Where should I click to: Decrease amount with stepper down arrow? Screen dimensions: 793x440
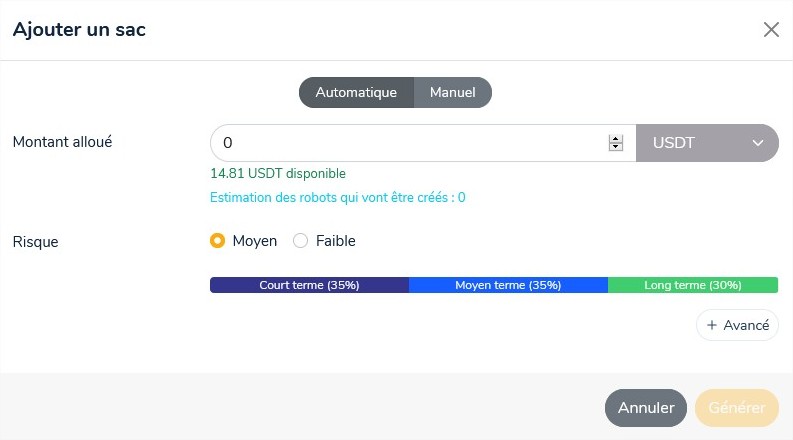coord(616,148)
